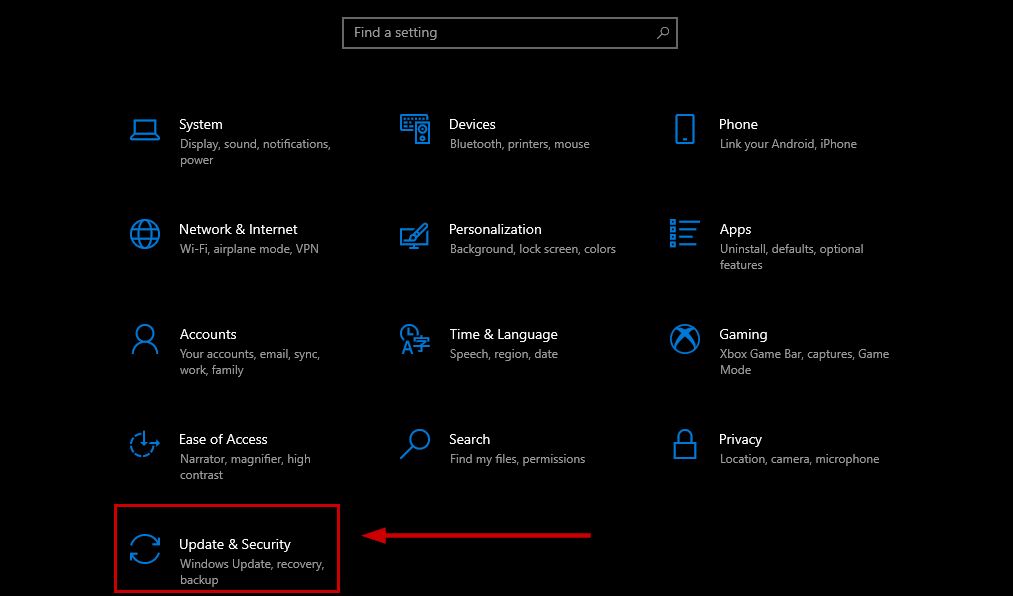Focus the Find a setting field
Screen dimensions: 1013x596
pos(510,33)
